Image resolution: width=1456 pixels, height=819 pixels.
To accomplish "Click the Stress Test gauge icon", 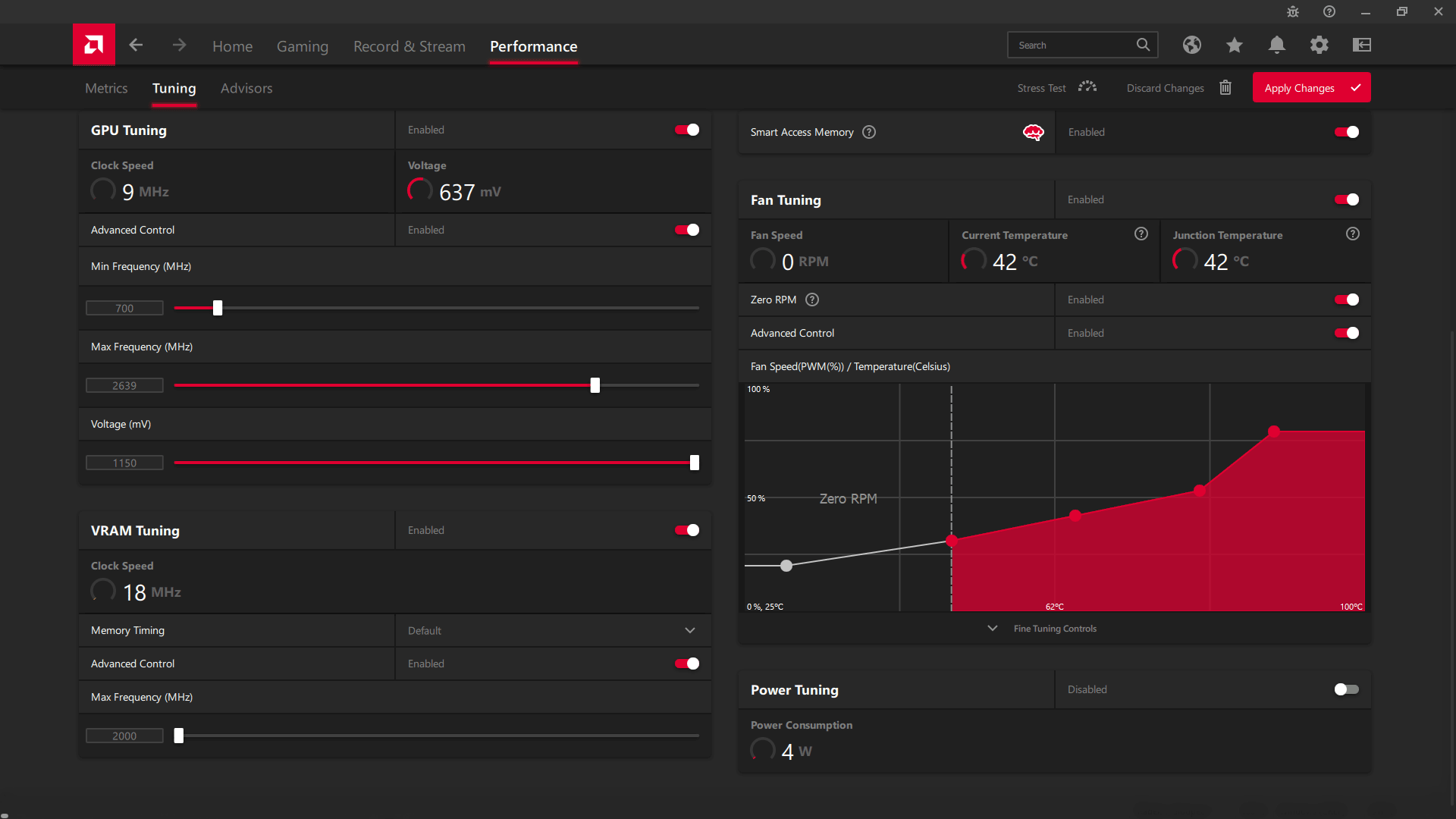I will click(x=1087, y=87).
